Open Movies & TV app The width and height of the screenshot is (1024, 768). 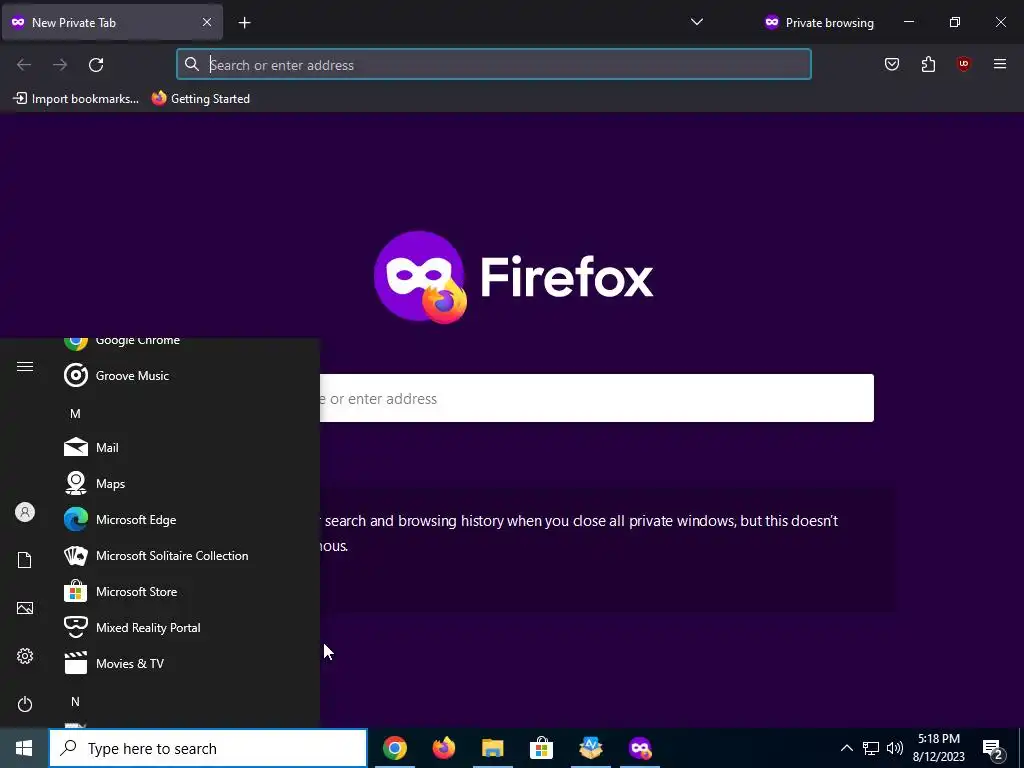click(x=191, y=664)
